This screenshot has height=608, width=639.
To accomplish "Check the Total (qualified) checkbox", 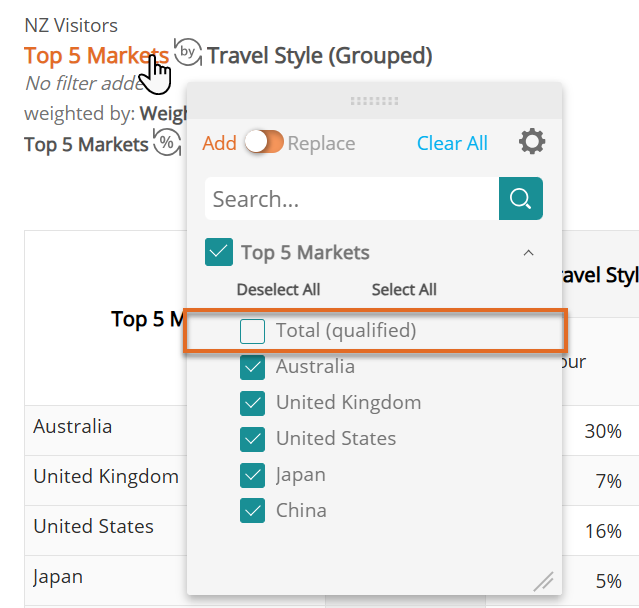I will coord(252,331).
